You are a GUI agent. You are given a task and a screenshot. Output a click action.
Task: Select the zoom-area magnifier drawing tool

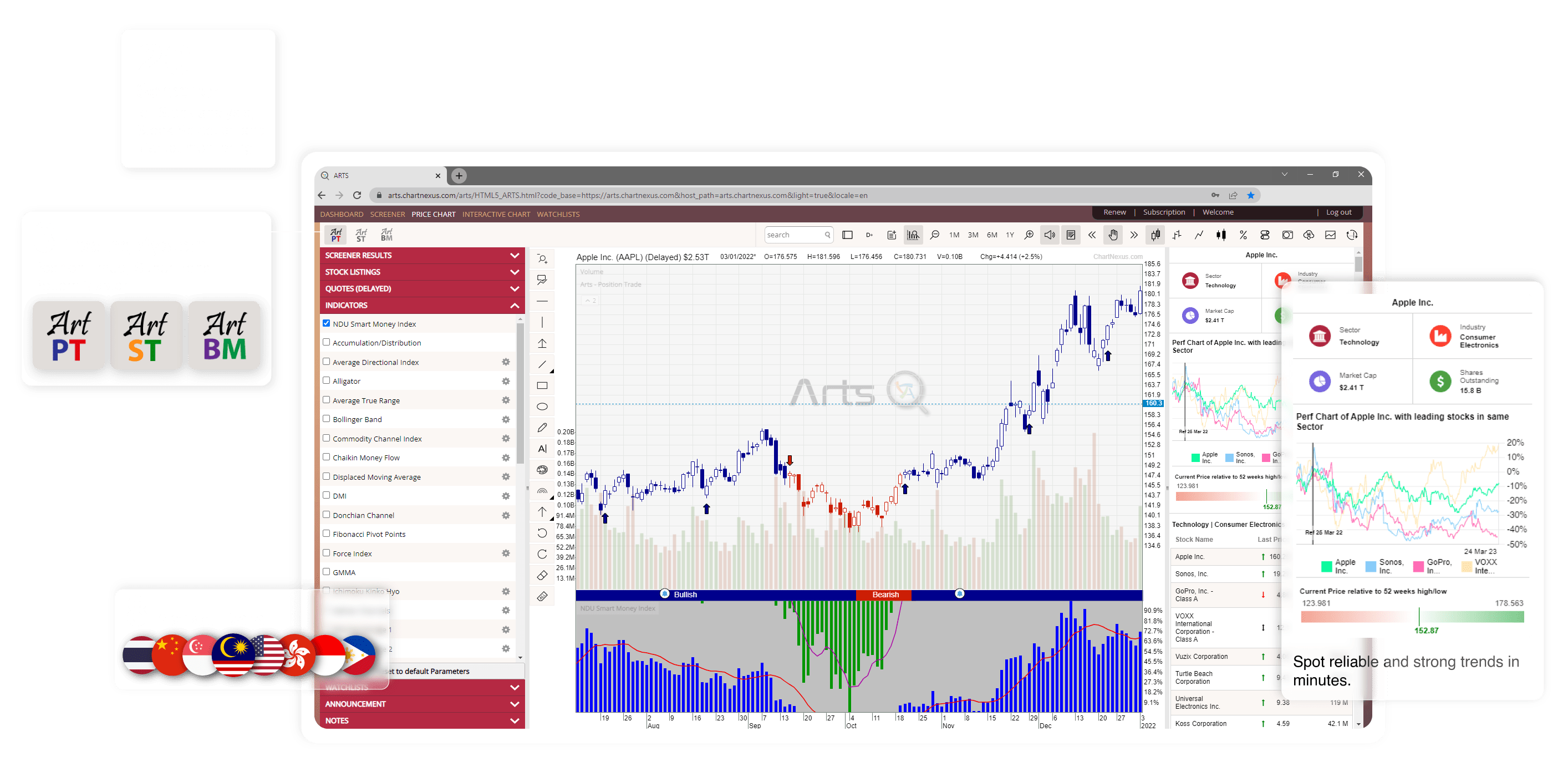pos(542,260)
